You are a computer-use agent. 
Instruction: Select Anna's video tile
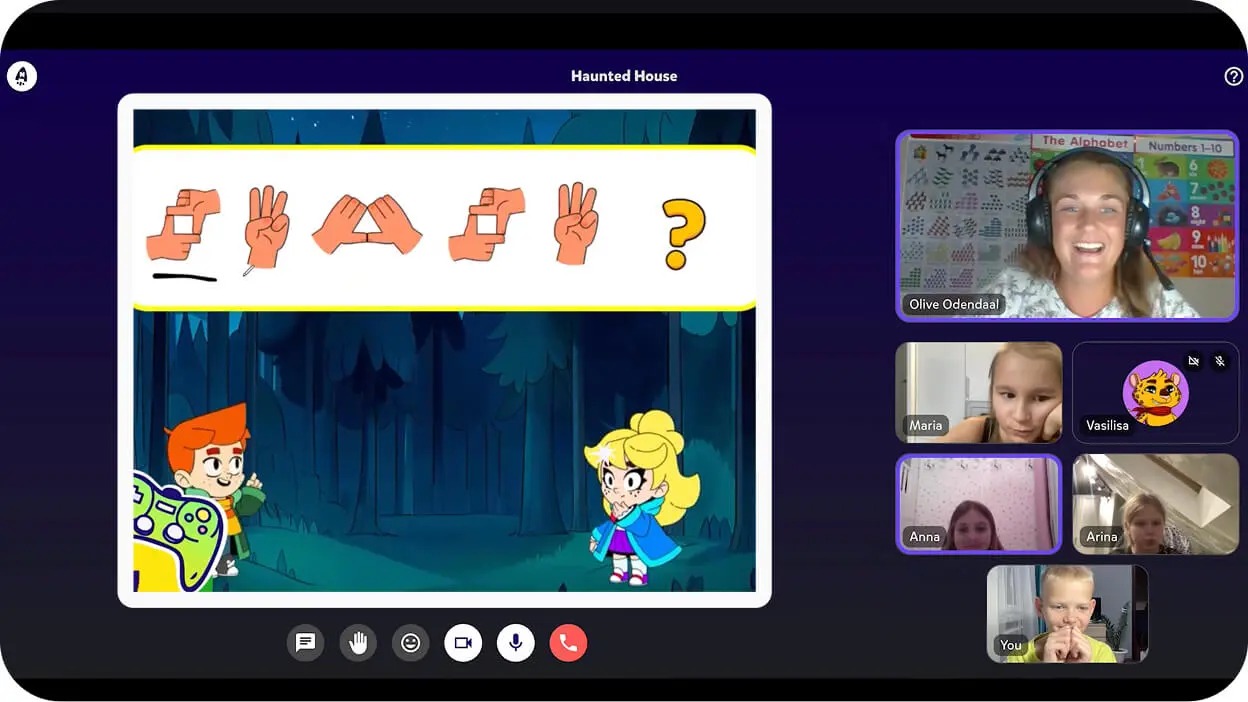coord(978,504)
